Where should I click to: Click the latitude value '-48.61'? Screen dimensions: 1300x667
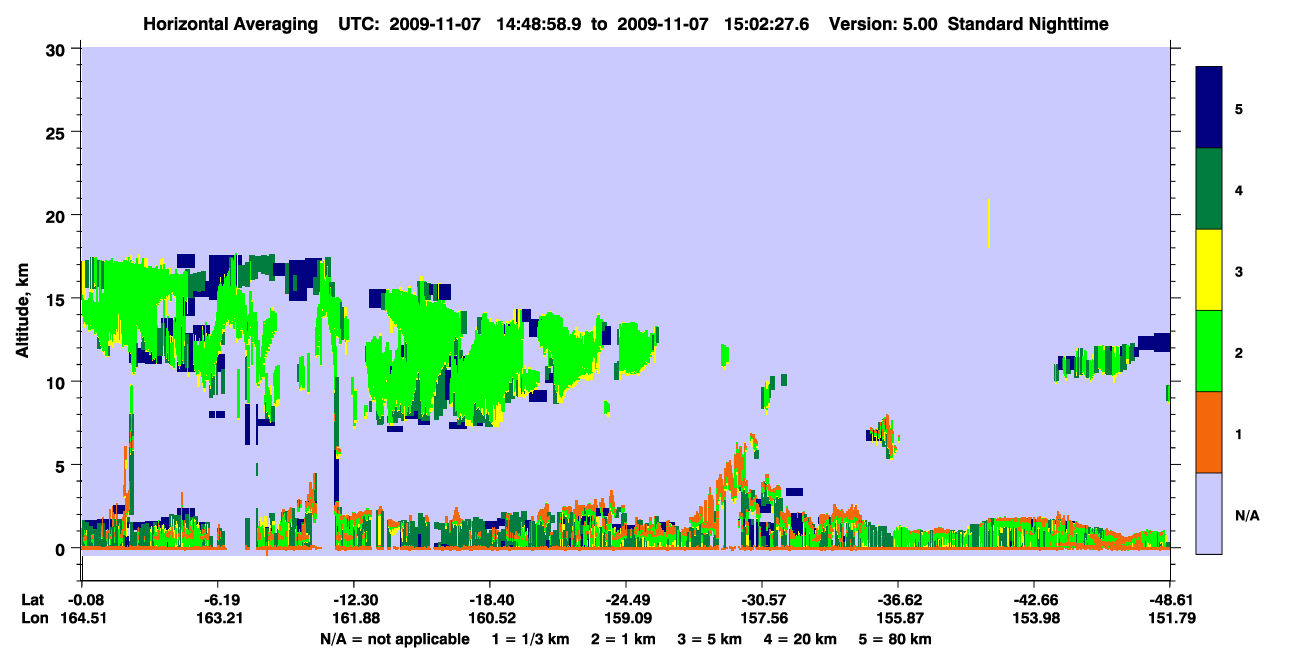(1169, 600)
